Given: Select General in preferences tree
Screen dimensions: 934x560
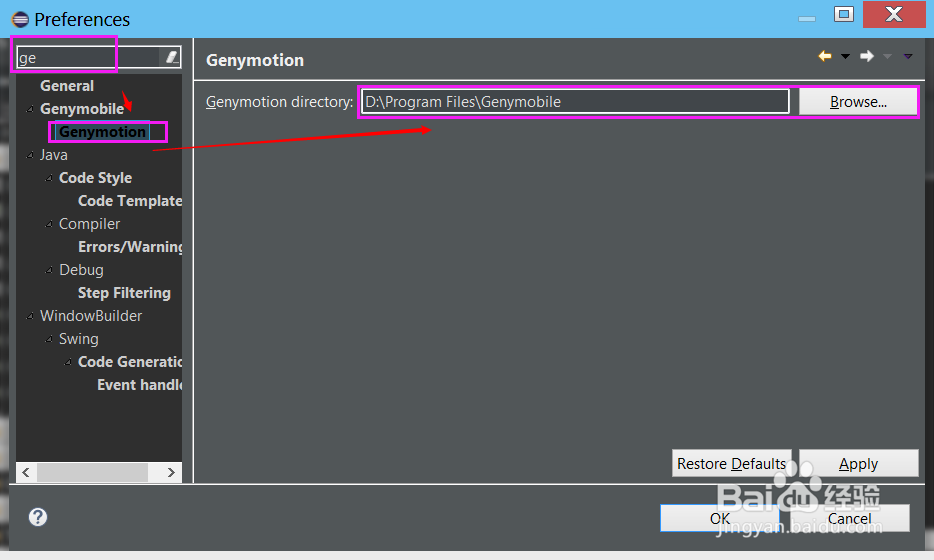Looking at the screenshot, I should click(x=67, y=86).
